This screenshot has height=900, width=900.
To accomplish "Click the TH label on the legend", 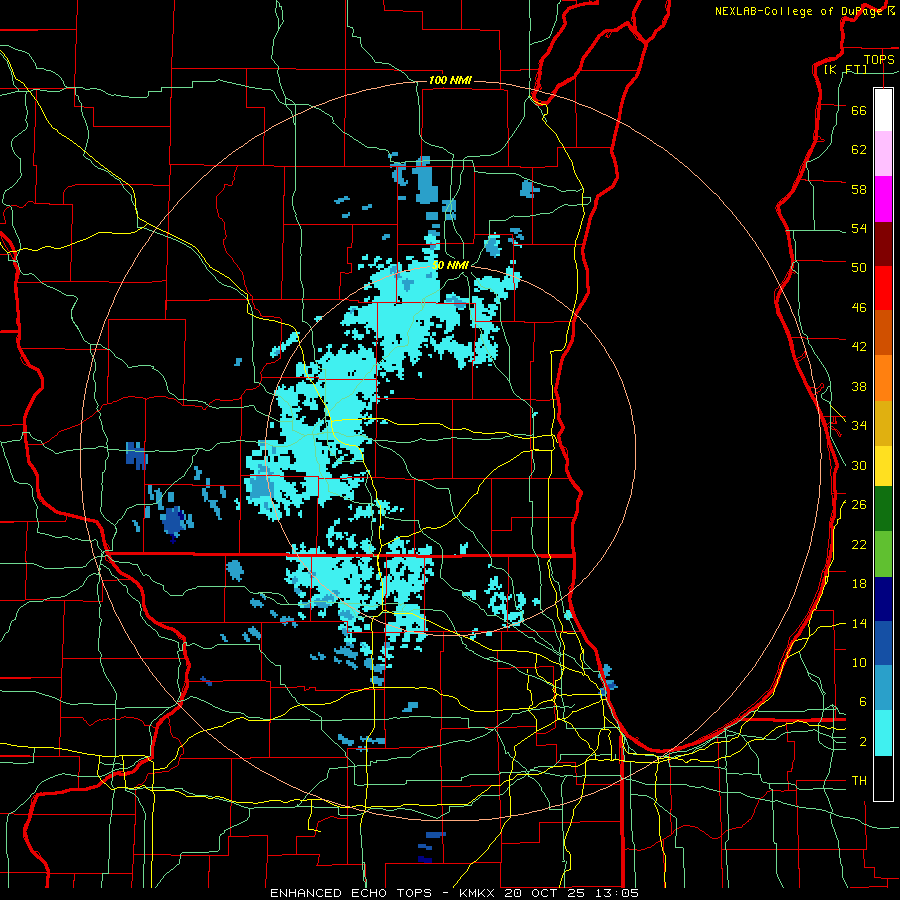I will coord(859,781).
